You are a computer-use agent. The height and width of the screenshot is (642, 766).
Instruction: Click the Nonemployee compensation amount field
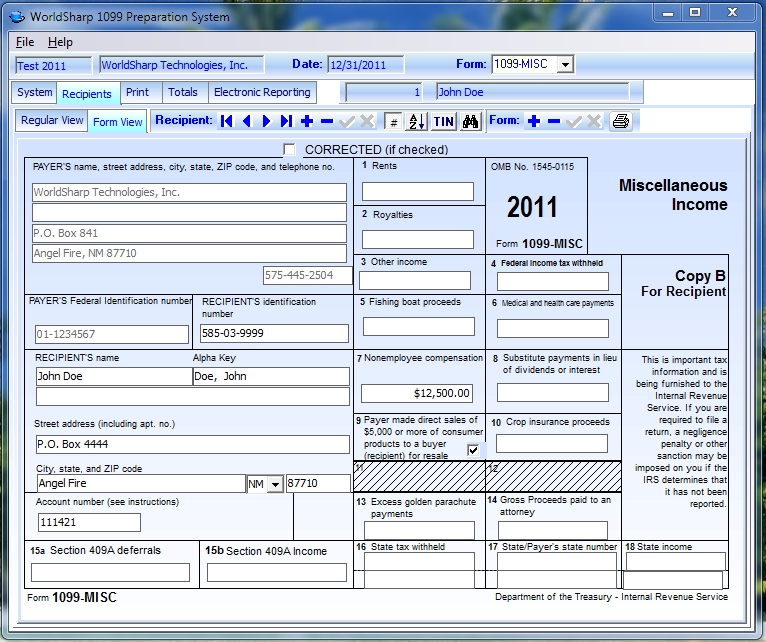[x=416, y=393]
